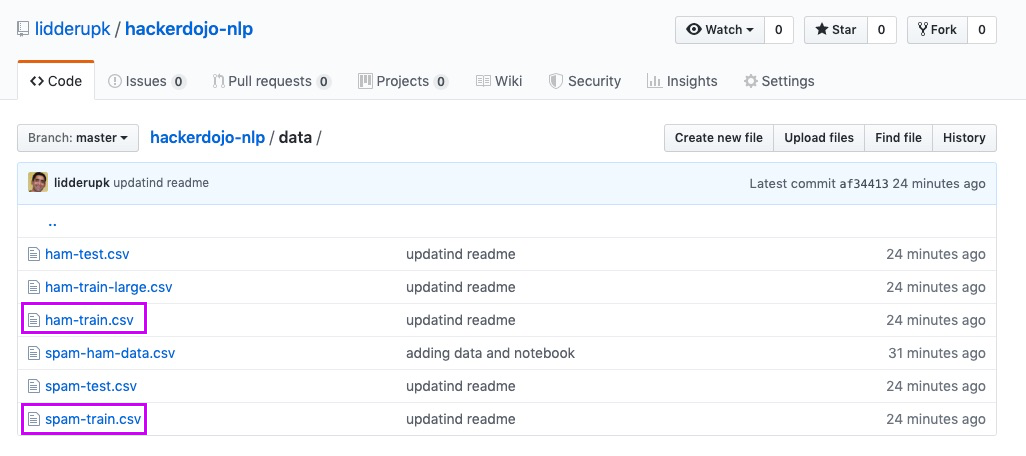Click 'updatind readme' message in the ham-train.csv row
This screenshot has height=456, width=1026.
tap(461, 320)
